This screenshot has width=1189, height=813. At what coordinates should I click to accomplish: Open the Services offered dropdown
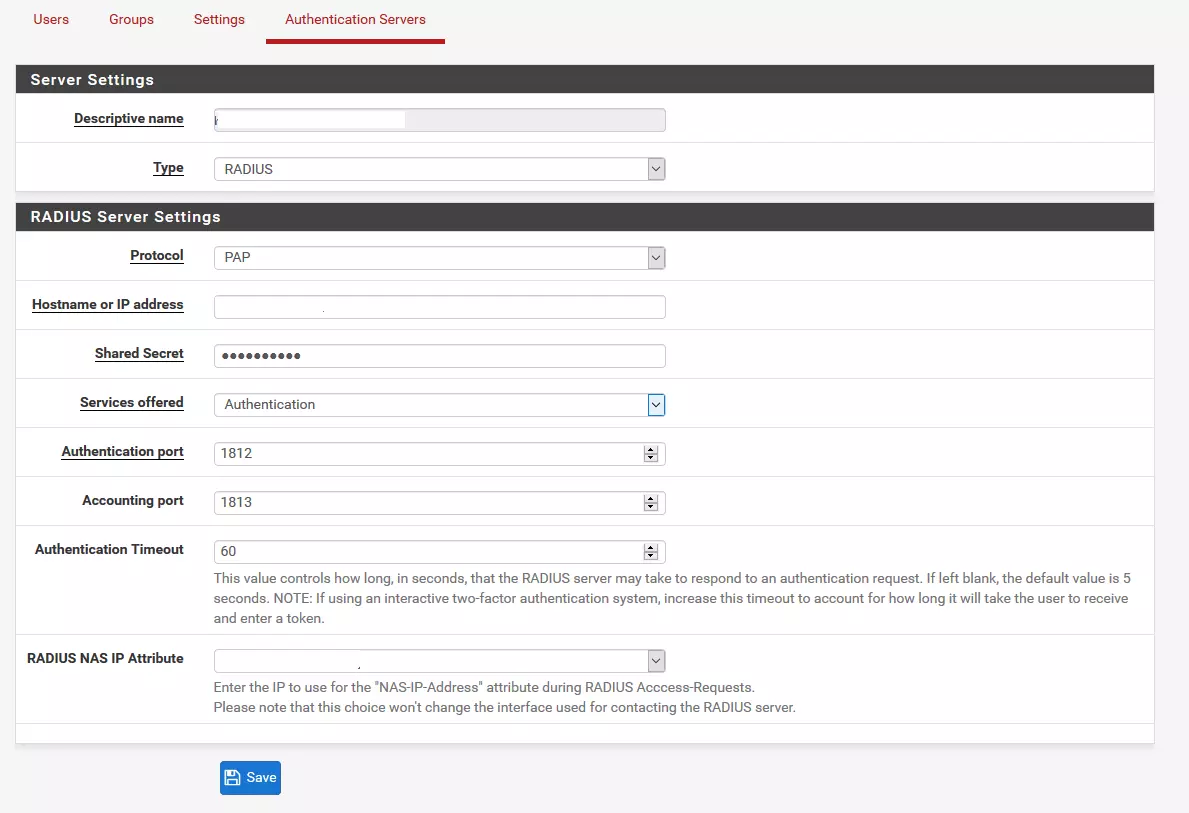click(x=656, y=404)
